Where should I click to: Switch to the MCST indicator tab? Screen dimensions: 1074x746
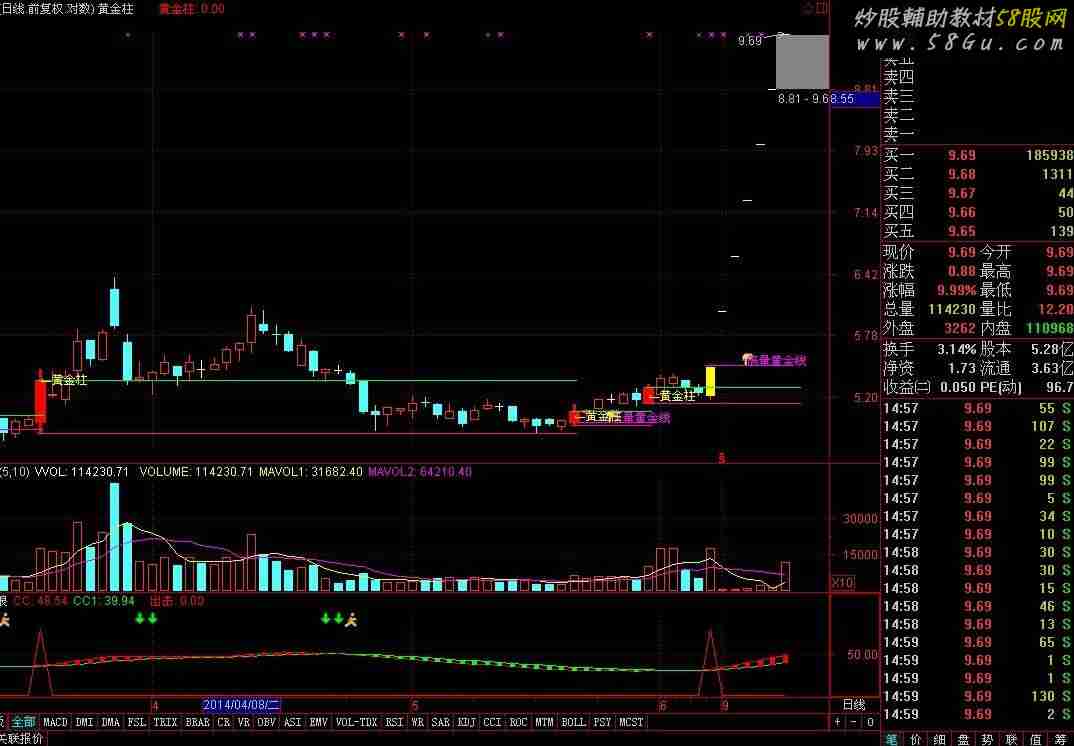coord(631,722)
